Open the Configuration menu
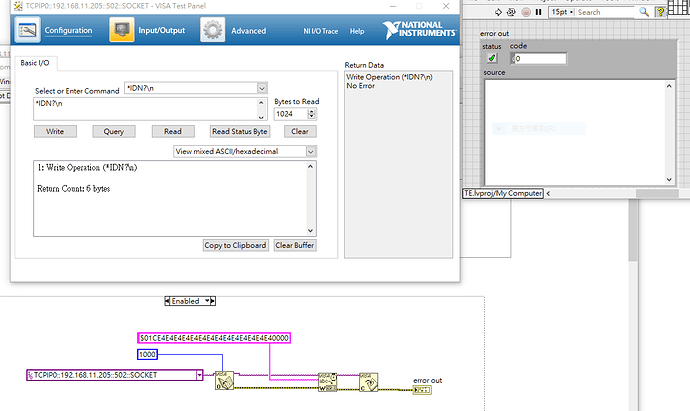Image resolution: width=690 pixels, height=411 pixels. (x=68, y=30)
